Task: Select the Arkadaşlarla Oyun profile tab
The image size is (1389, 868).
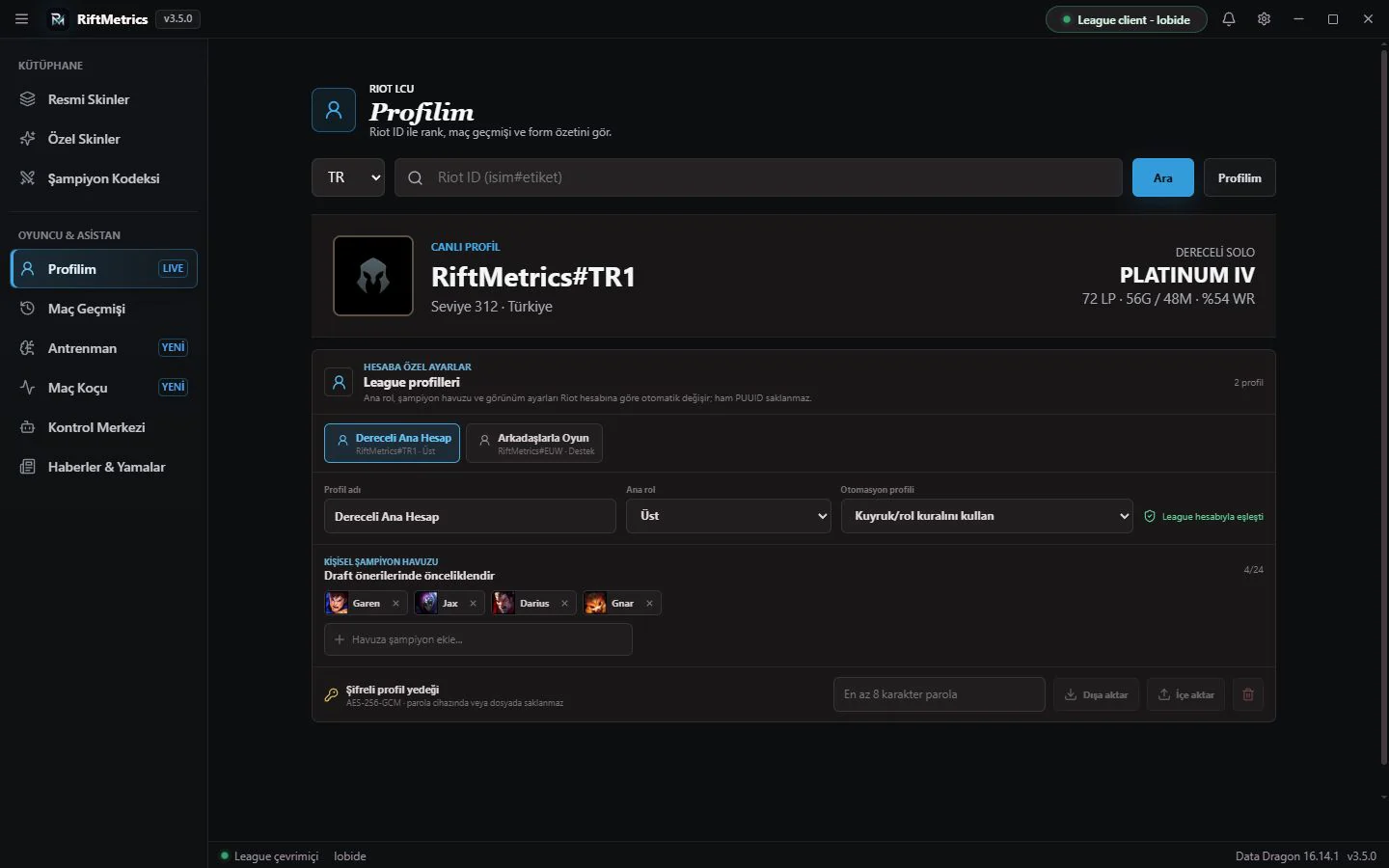Action: (x=534, y=444)
